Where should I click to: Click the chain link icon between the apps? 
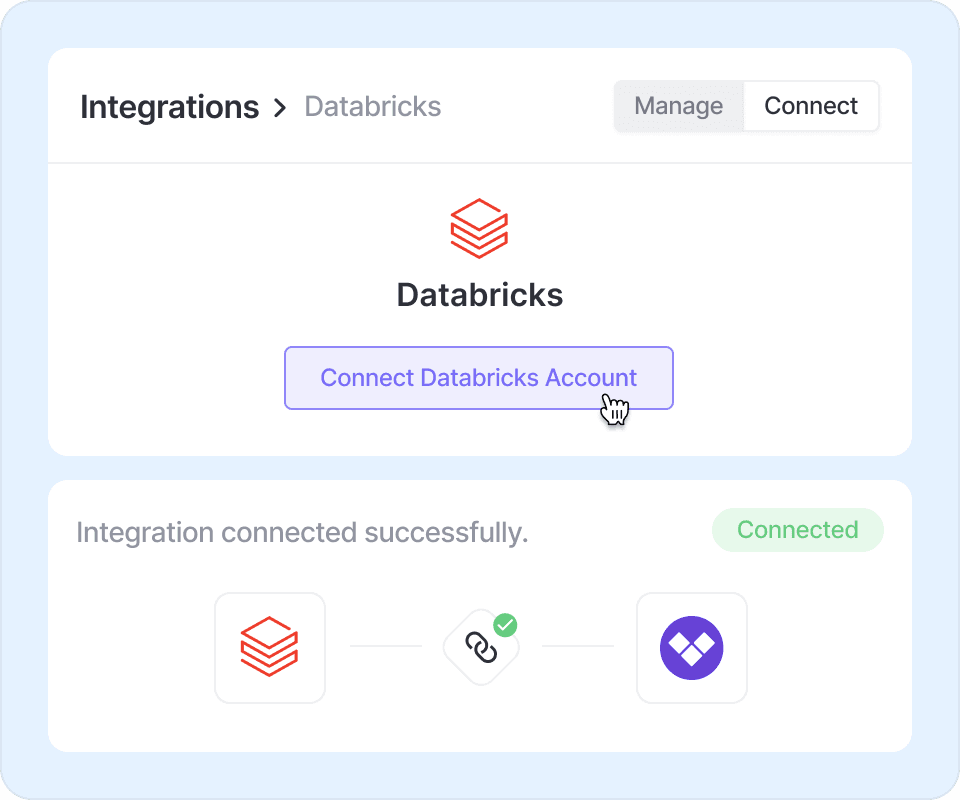481,649
